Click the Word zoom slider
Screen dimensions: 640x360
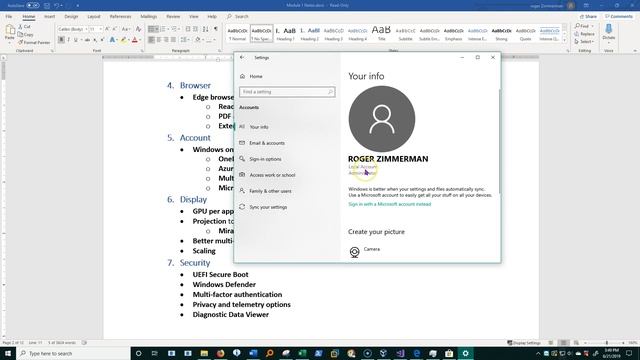pyautogui.click(x=607, y=343)
